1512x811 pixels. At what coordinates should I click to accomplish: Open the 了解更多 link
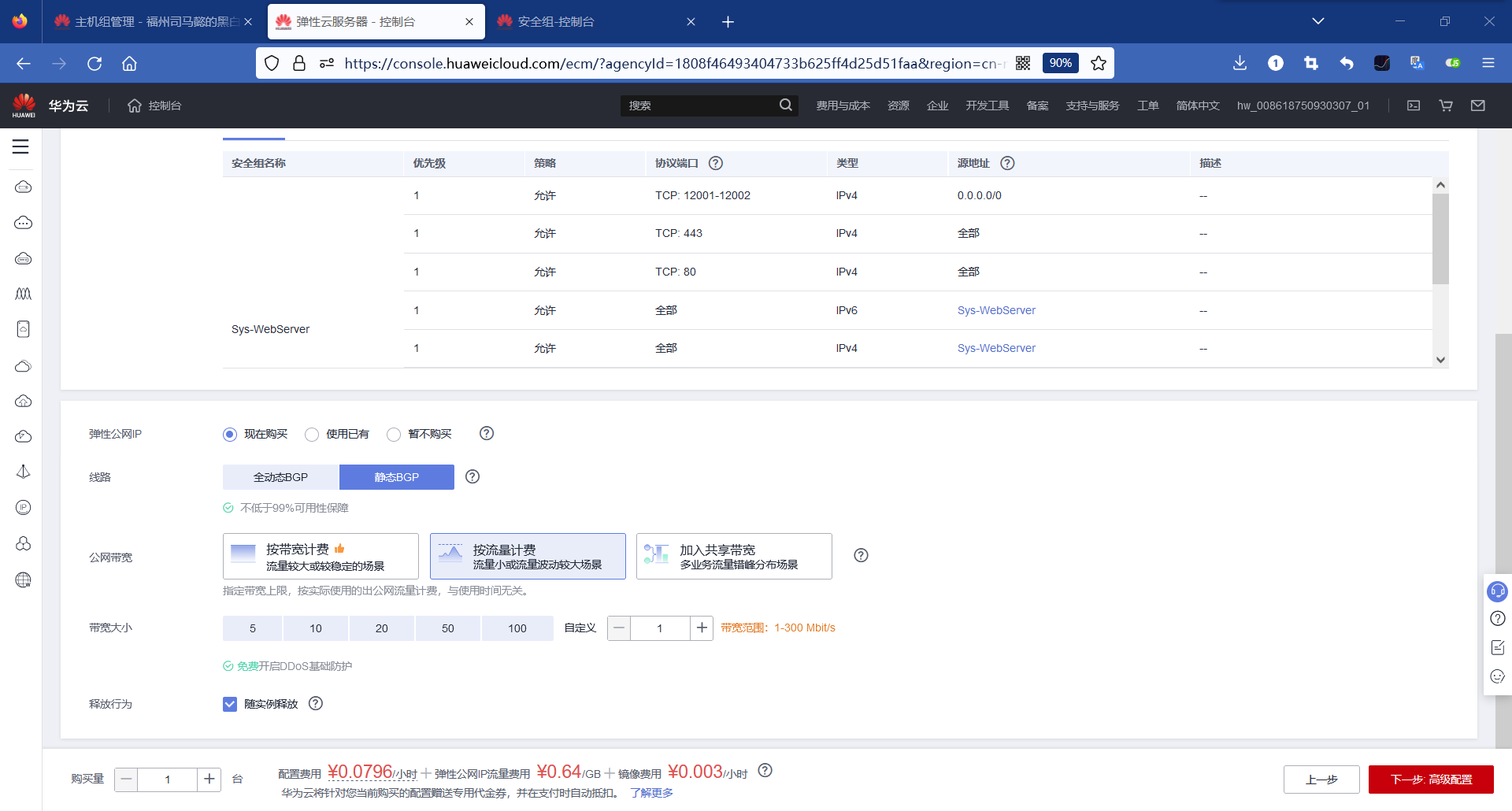click(x=651, y=793)
